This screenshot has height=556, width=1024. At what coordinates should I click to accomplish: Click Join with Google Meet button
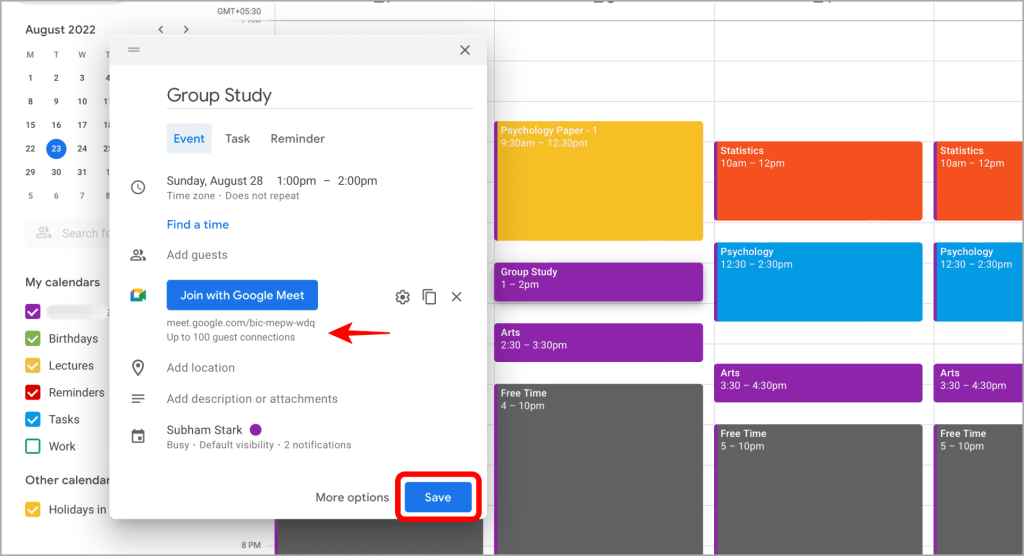point(242,295)
